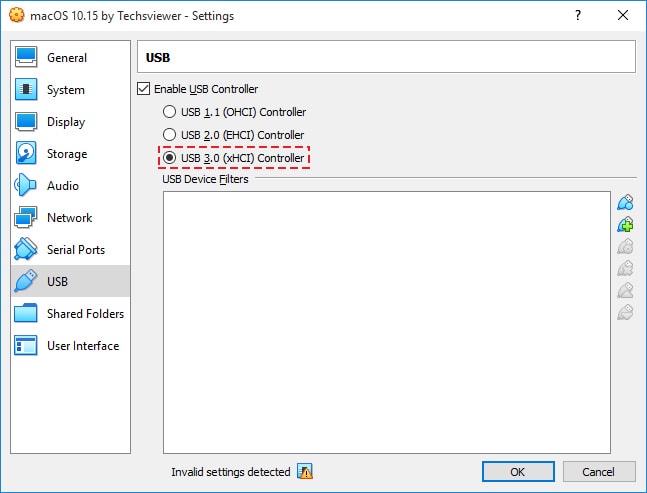This screenshot has width=647, height=493.
Task: Click the USB plug icon in sidebar
Action: [x=26, y=281]
